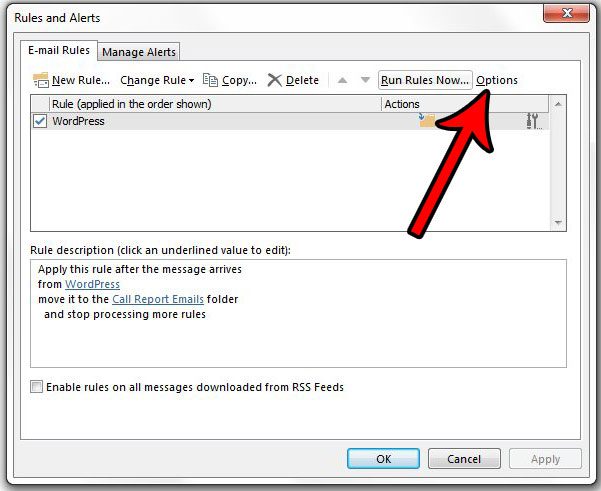The height and width of the screenshot is (491, 601).
Task: Edit the WordPress sender link
Action: tap(92, 284)
